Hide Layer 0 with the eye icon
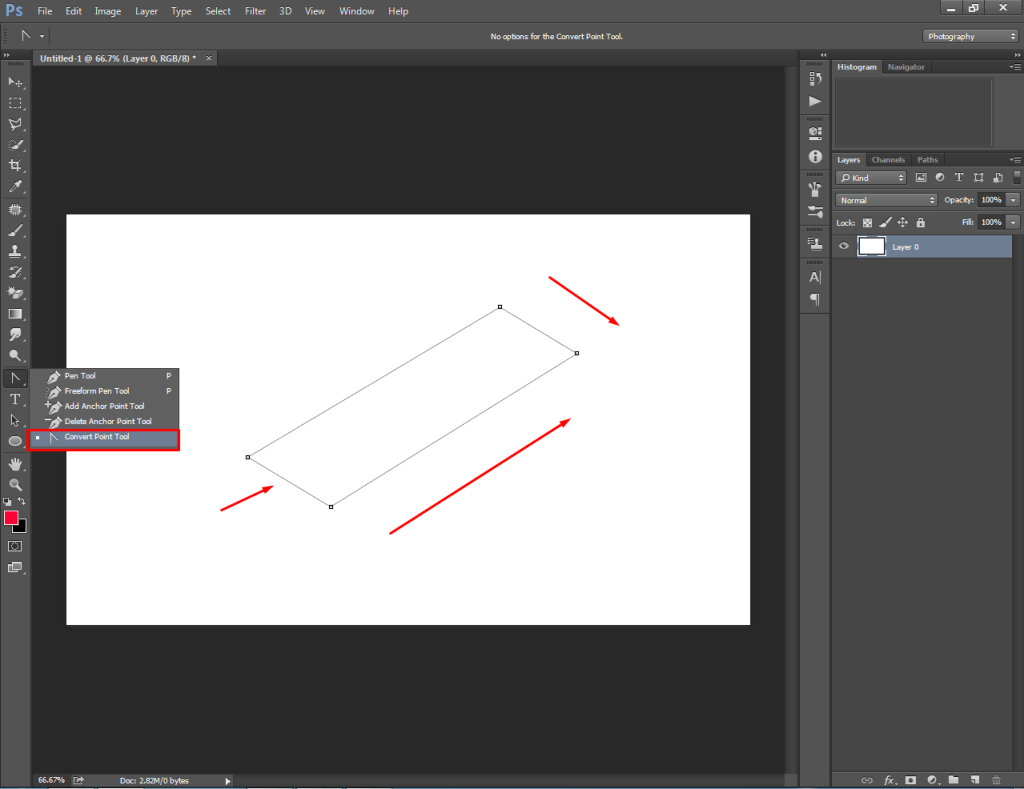 pyautogui.click(x=844, y=246)
